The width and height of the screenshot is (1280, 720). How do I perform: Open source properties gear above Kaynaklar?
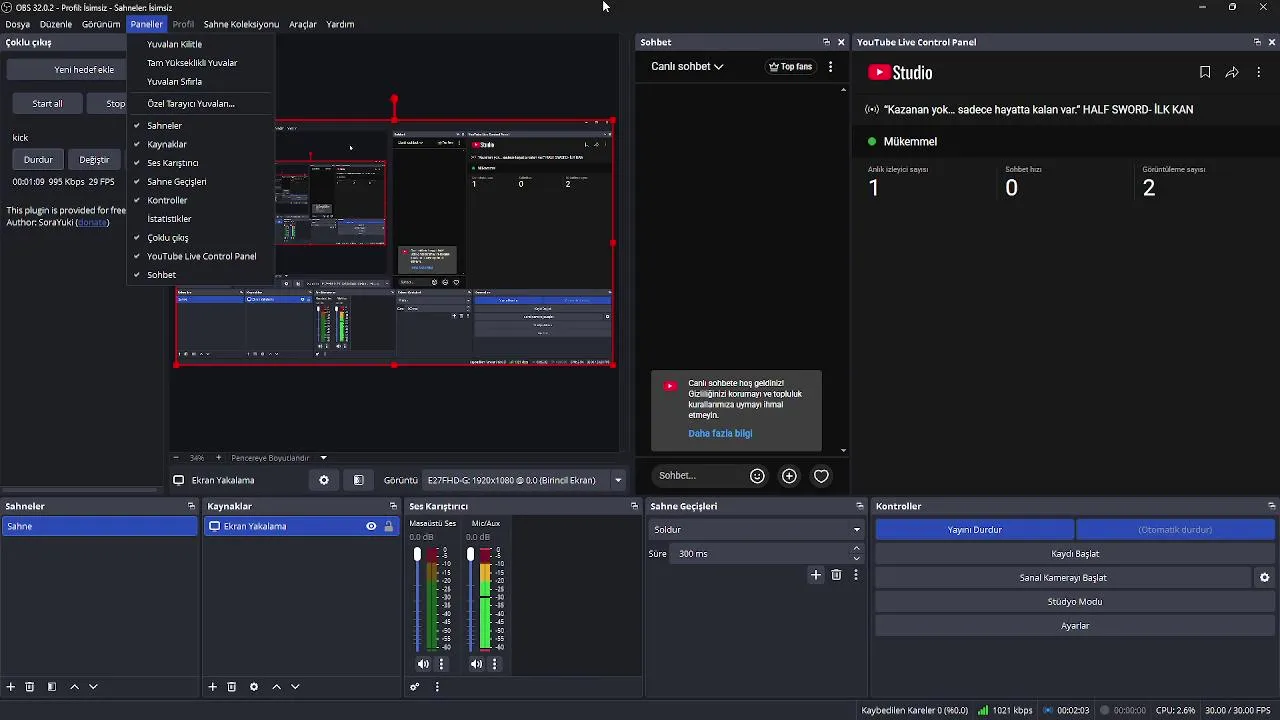pos(324,480)
